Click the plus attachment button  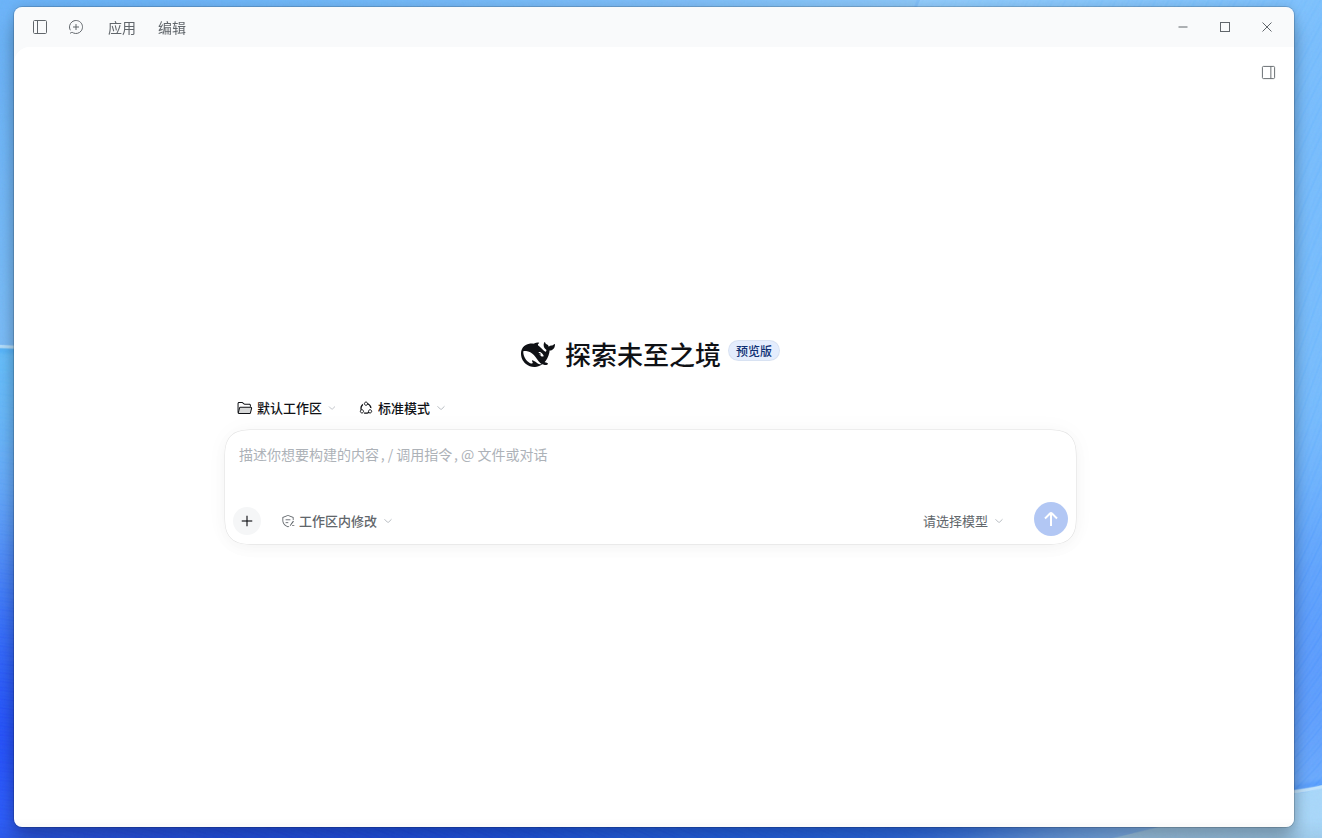[x=247, y=521]
